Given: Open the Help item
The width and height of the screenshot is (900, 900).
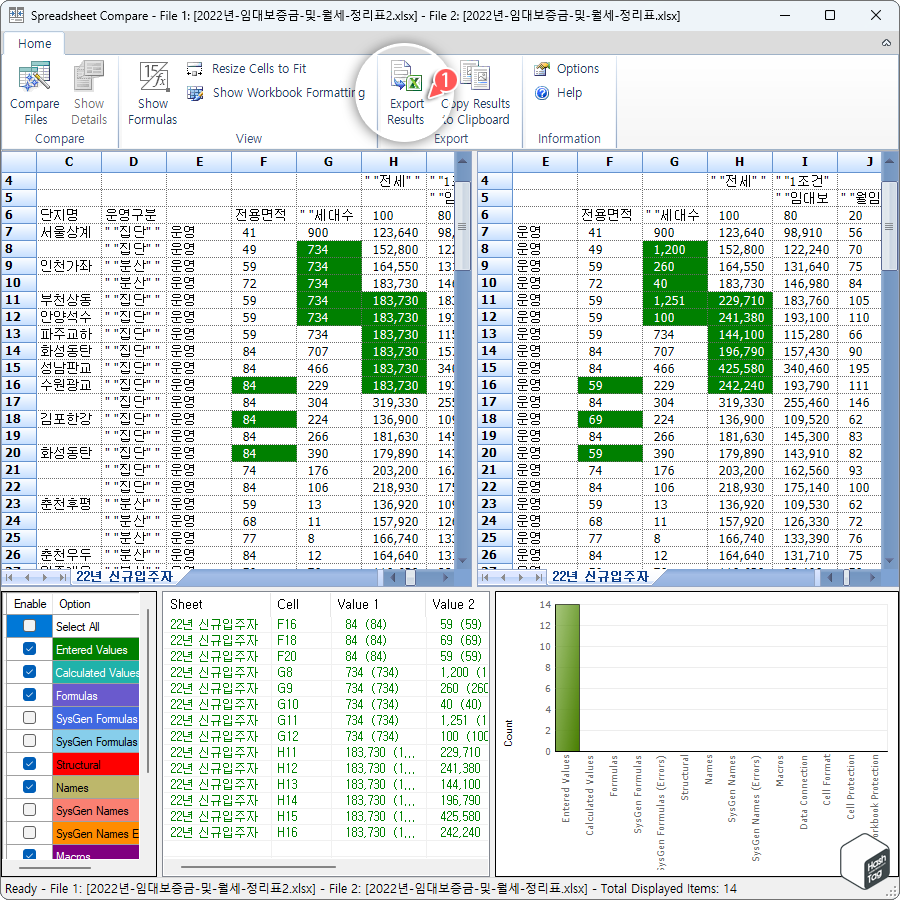Looking at the screenshot, I should click(x=558, y=93).
